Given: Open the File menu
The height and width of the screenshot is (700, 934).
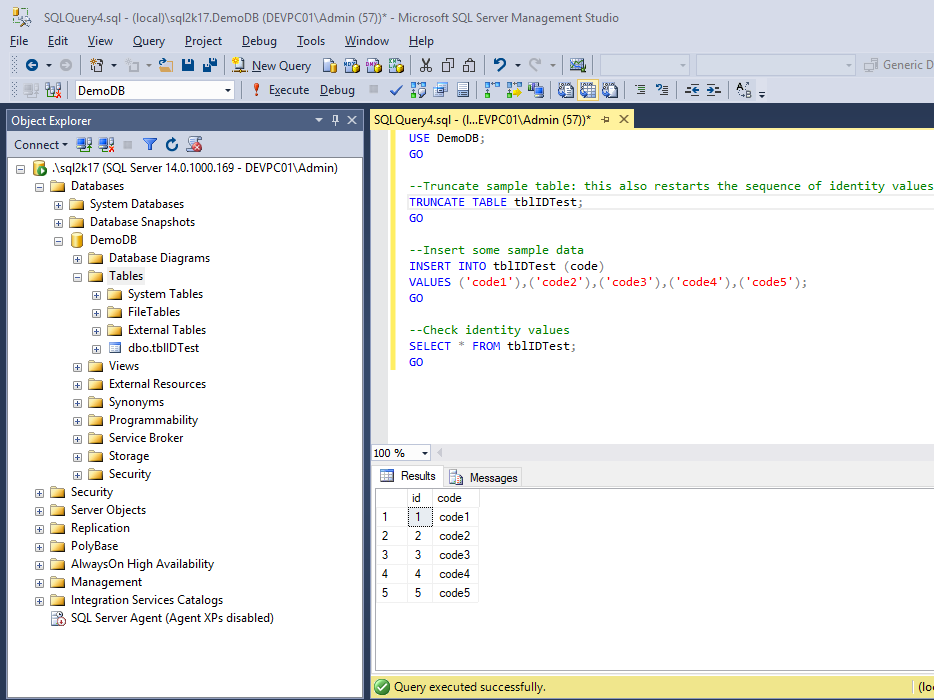Looking at the screenshot, I should [x=19, y=41].
